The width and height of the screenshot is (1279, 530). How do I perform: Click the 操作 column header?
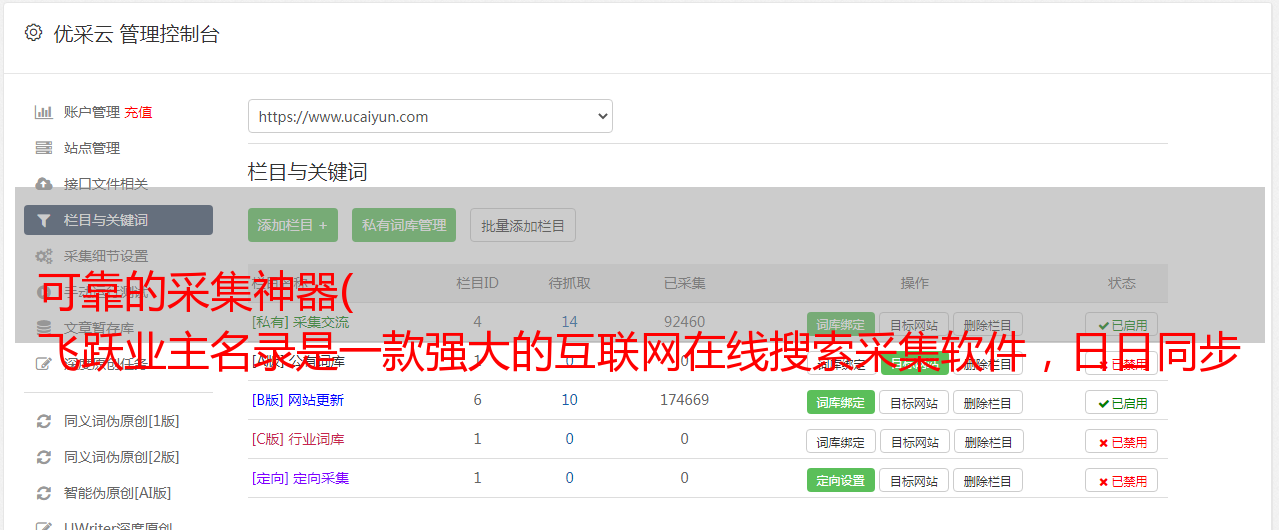tap(915, 283)
